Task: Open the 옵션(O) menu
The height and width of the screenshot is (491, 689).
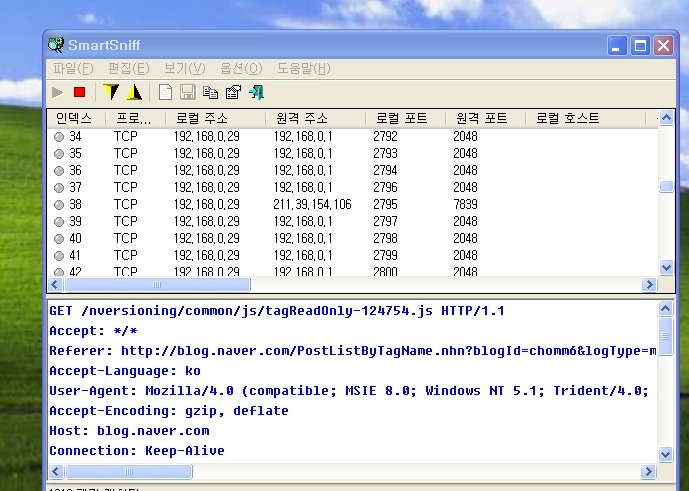Action: pos(240,69)
